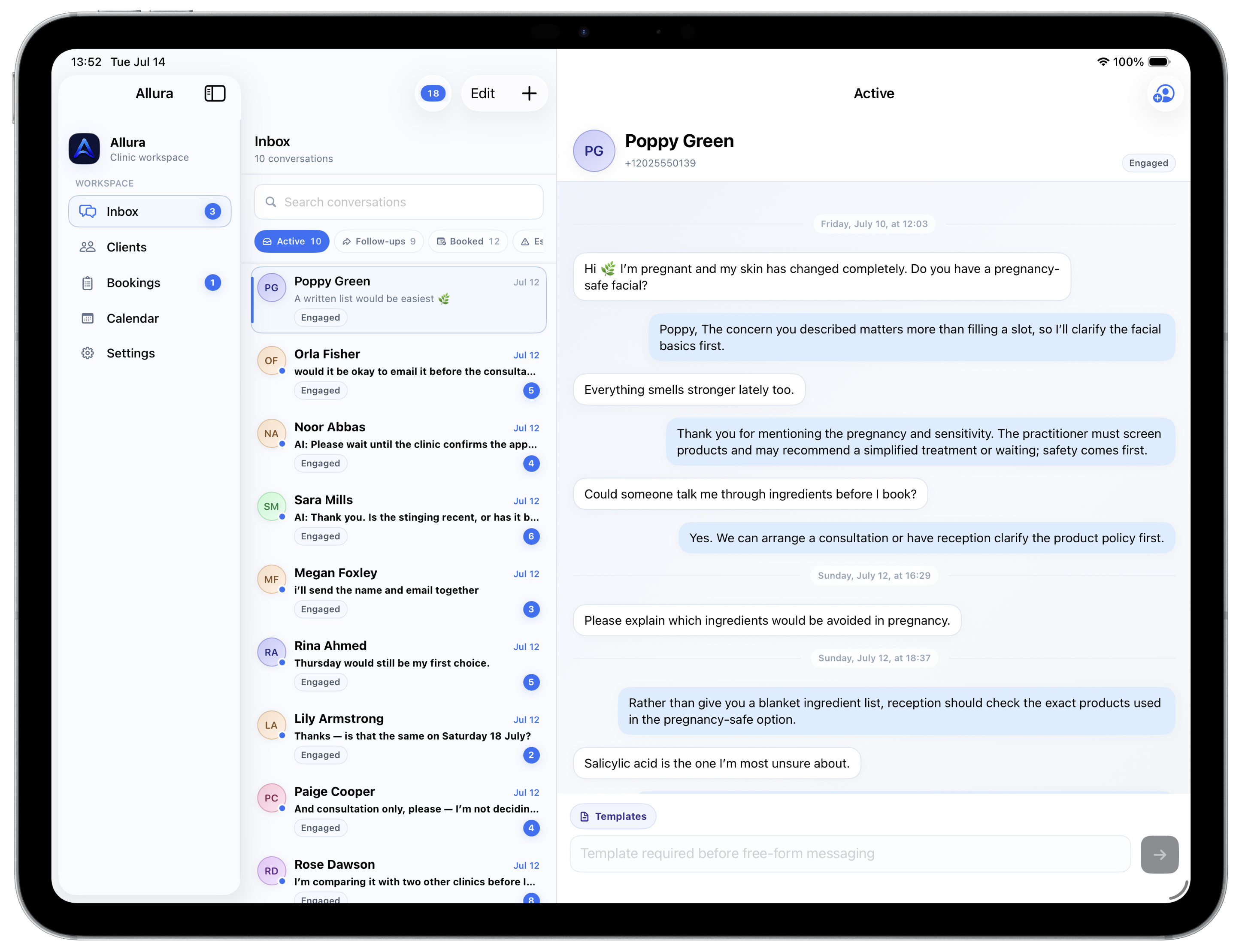Screen dimensions: 1242x952
Task: Go to Clients in the sidebar
Action: click(150, 247)
